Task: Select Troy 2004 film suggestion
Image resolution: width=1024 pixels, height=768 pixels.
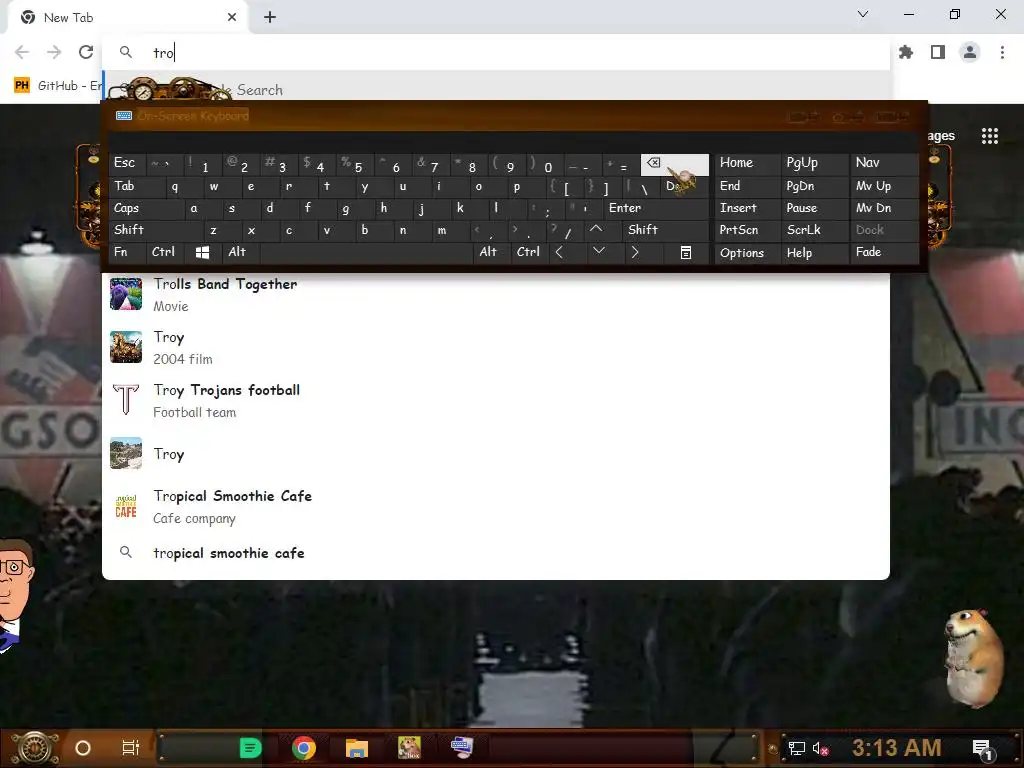Action: click(x=496, y=347)
